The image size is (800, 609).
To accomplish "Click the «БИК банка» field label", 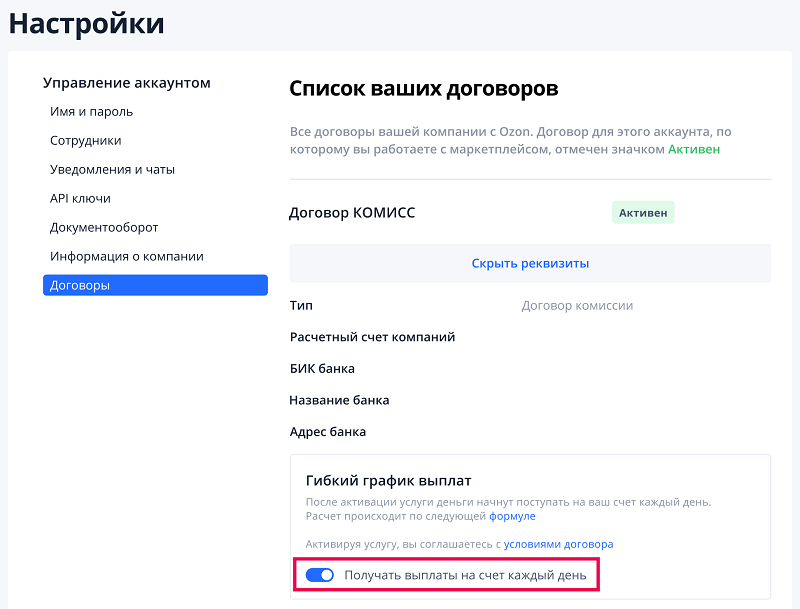I will pos(322,369).
